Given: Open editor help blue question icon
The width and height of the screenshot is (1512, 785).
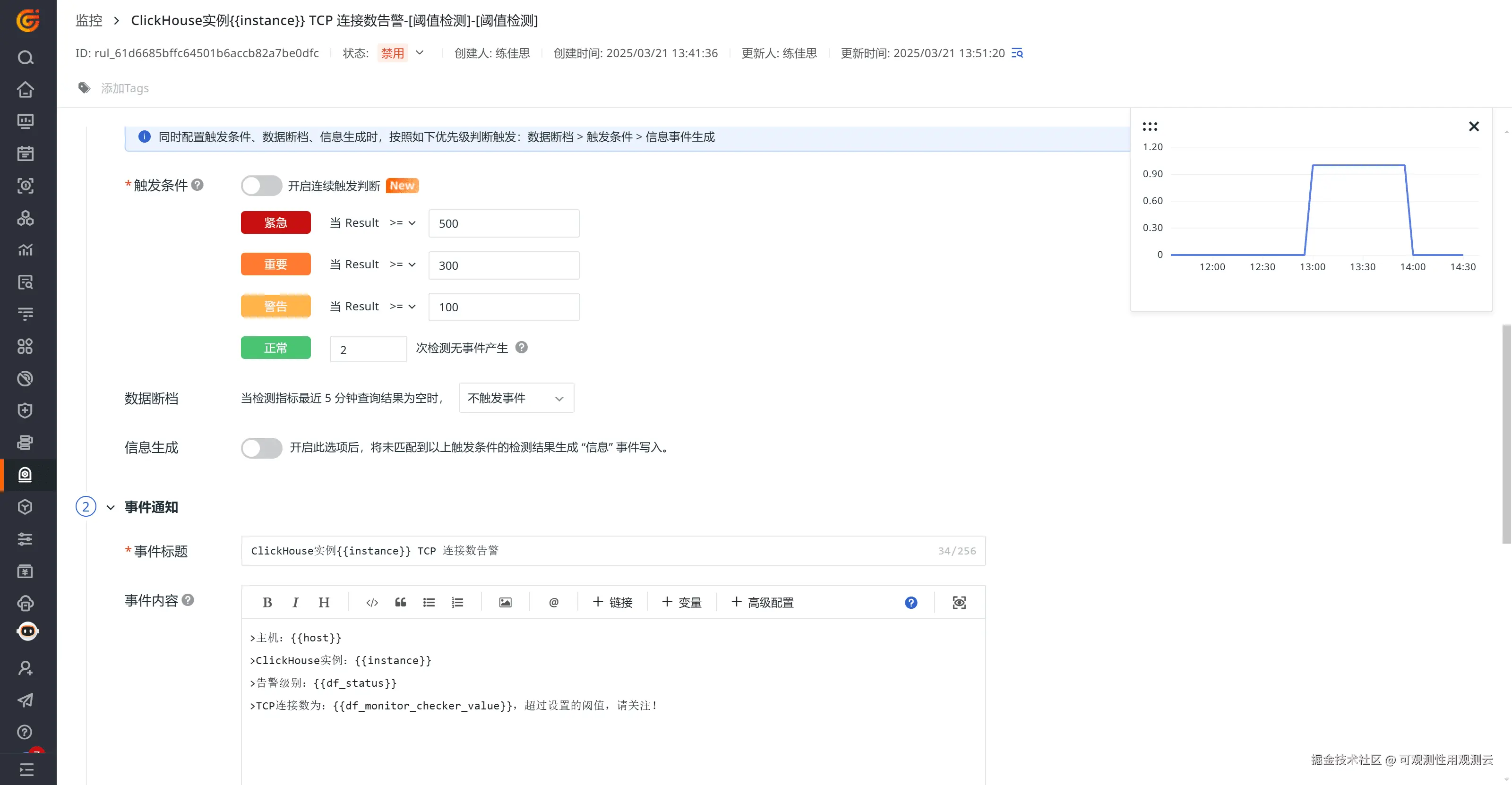Looking at the screenshot, I should coord(911,603).
